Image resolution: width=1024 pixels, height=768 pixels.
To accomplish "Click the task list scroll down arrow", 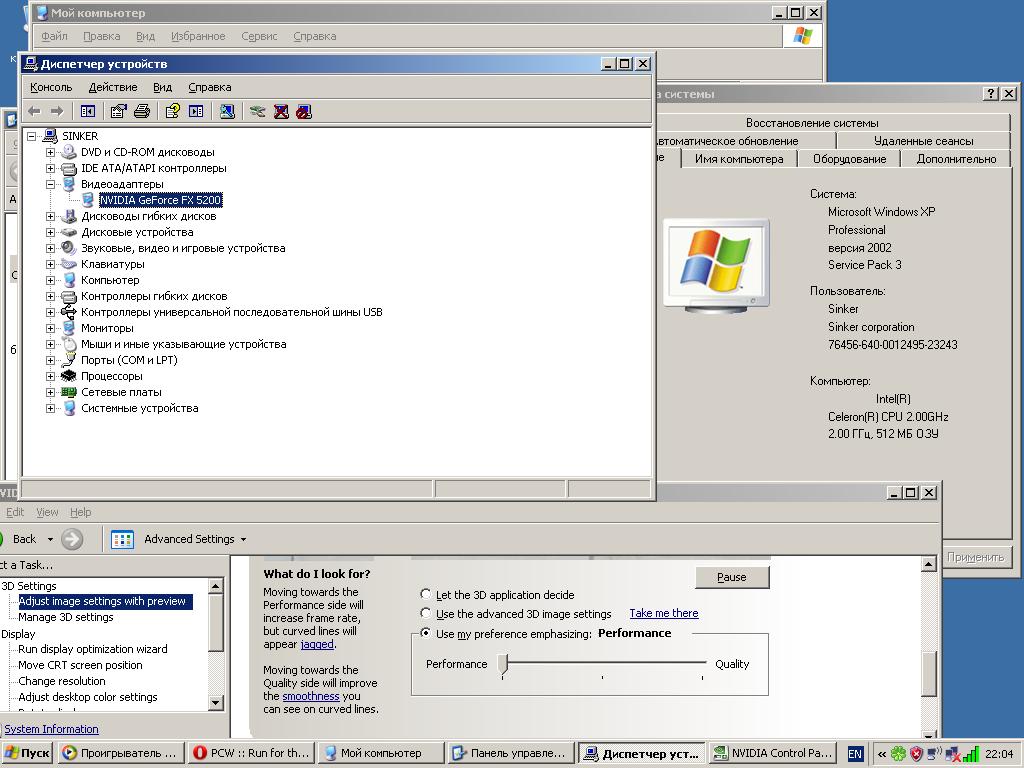I will pos(216,703).
